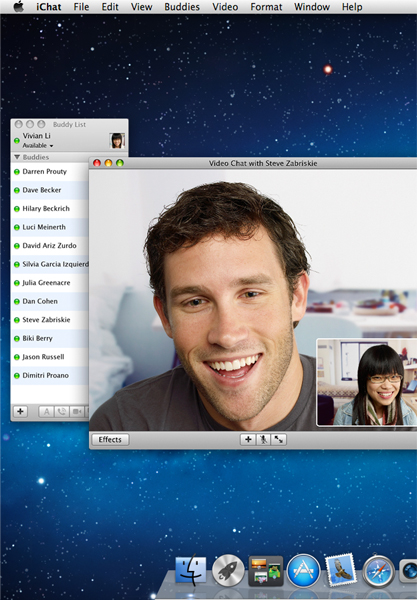Click Vivian Li's name in Buddy List
The height and width of the screenshot is (600, 417).
36,136
